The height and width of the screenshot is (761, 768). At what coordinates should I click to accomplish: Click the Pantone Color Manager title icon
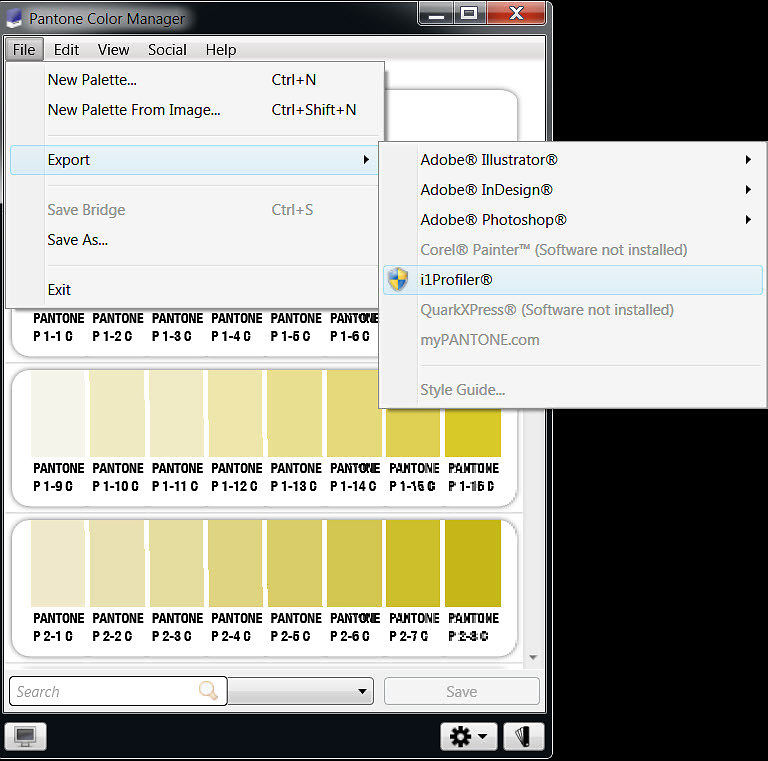[x=14, y=19]
